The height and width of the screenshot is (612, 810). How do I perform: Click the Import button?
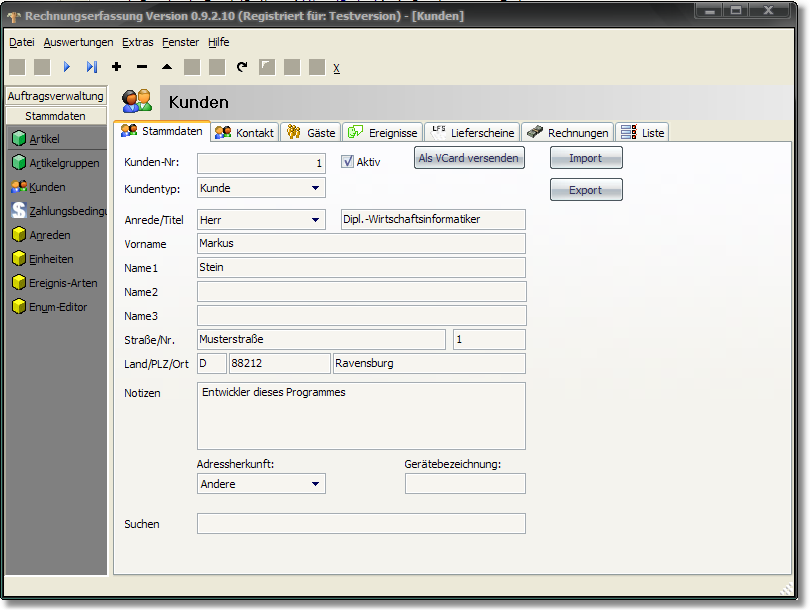tap(586, 158)
